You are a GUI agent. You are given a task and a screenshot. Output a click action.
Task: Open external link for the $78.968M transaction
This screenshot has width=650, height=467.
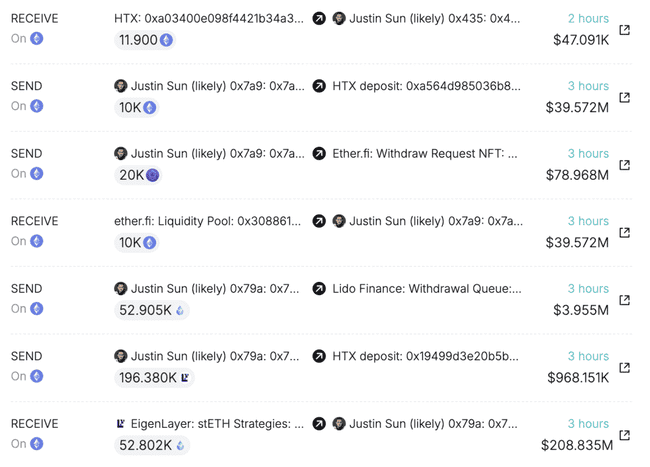[x=625, y=165]
